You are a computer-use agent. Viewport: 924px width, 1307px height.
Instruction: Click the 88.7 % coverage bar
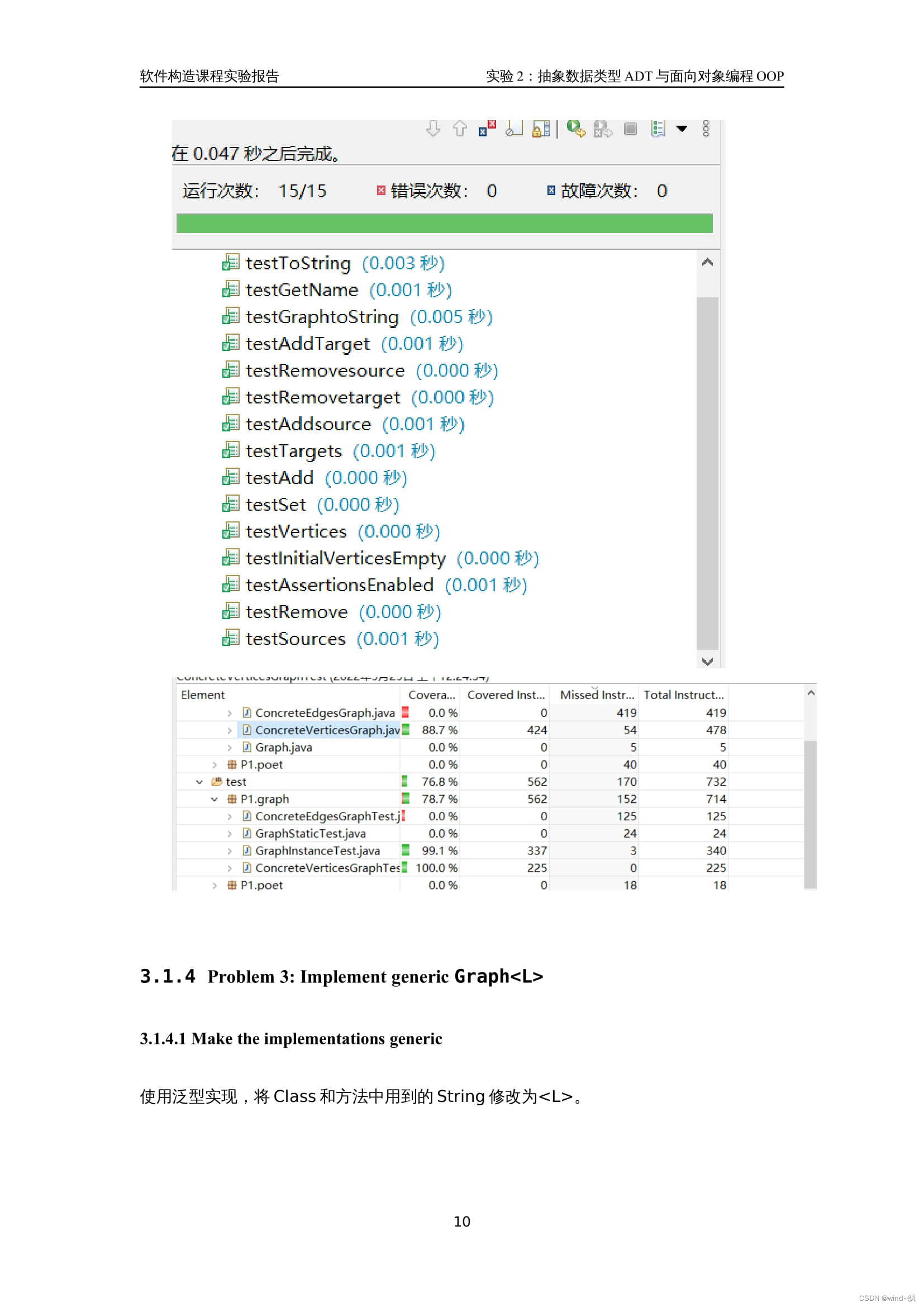tap(406, 730)
